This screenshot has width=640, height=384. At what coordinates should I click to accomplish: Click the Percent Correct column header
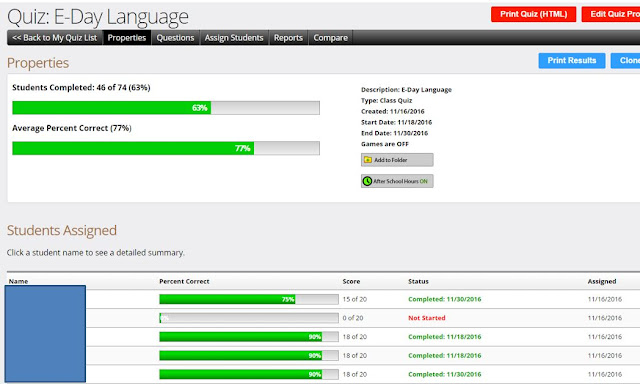184,281
